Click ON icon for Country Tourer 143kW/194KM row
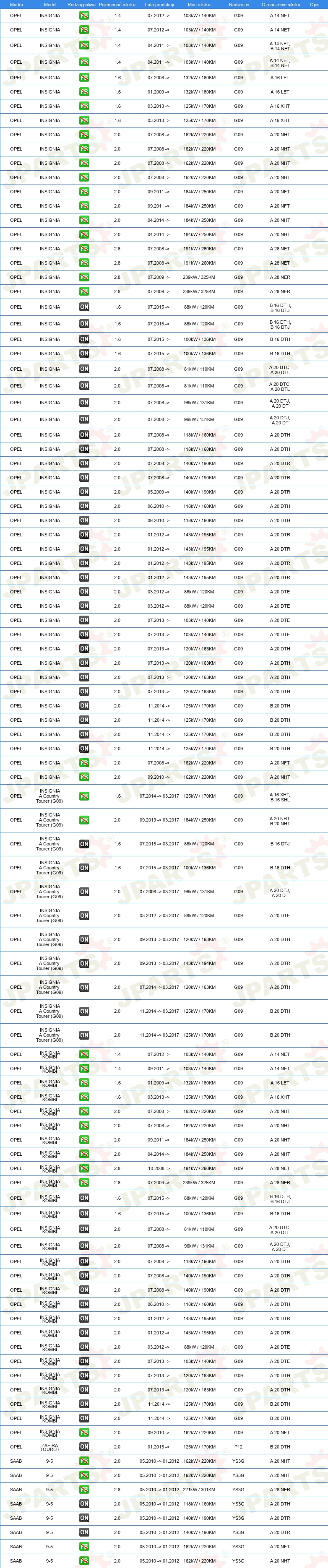Viewport: 328px width, 1568px height. [x=84, y=963]
